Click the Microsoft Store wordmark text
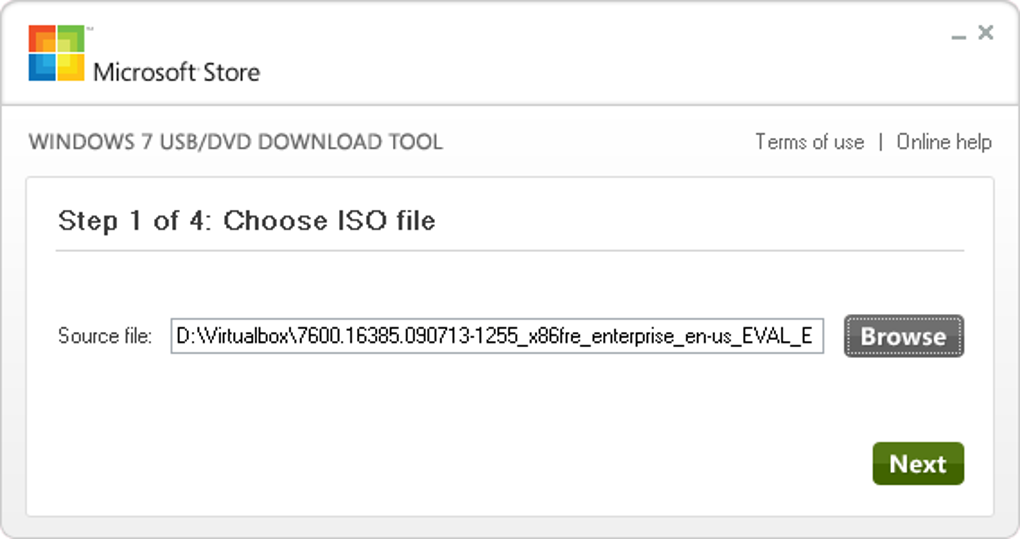 pos(176,72)
